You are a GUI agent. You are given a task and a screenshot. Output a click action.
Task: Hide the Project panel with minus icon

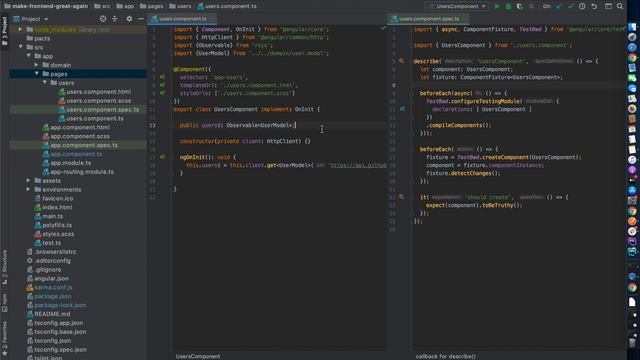coord(141,19)
